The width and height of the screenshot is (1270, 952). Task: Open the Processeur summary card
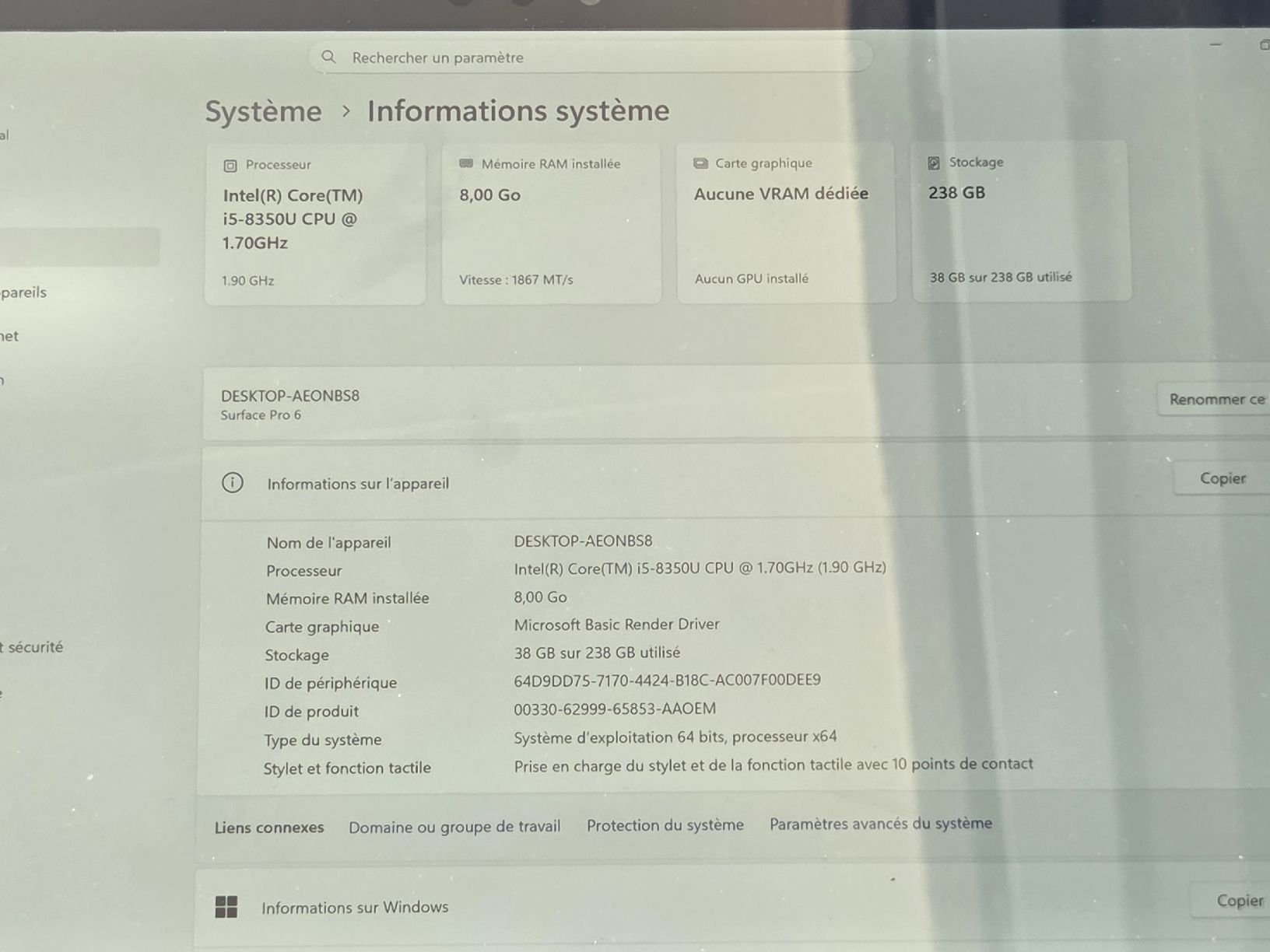(x=315, y=223)
